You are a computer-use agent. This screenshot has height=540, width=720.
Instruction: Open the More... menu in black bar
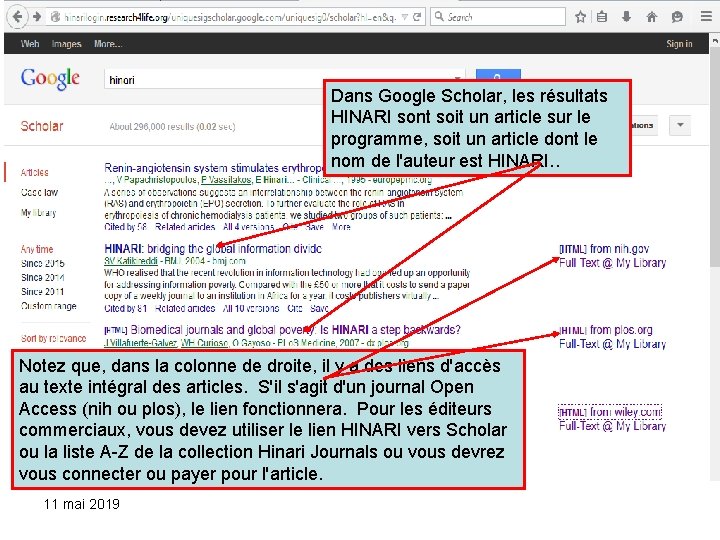[x=108, y=44]
